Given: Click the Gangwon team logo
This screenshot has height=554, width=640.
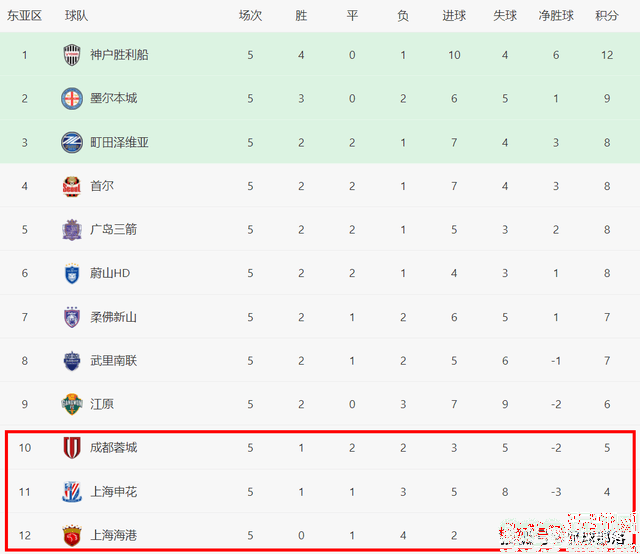Looking at the screenshot, I should [72, 404].
